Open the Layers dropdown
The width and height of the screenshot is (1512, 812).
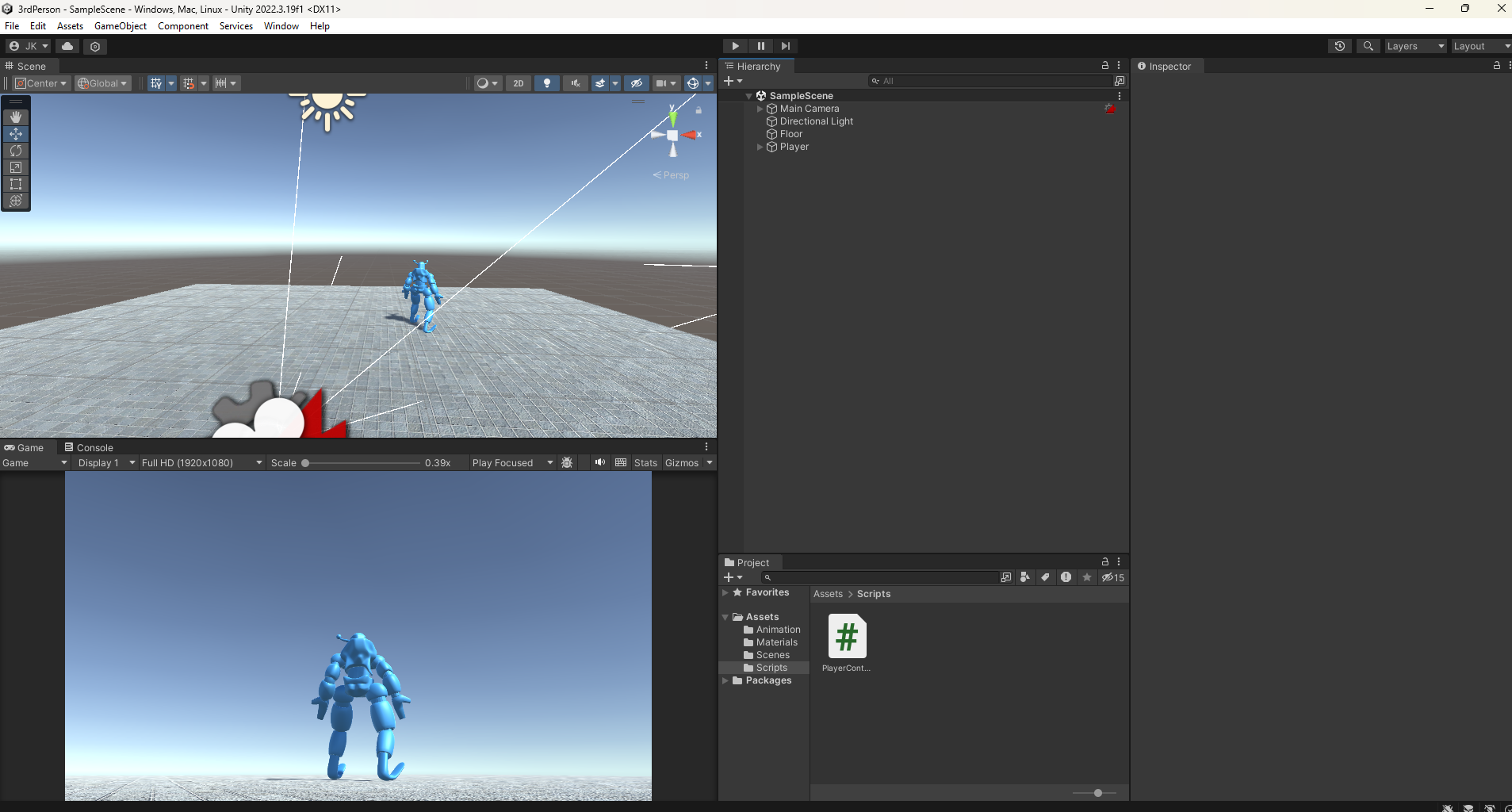(x=1414, y=46)
